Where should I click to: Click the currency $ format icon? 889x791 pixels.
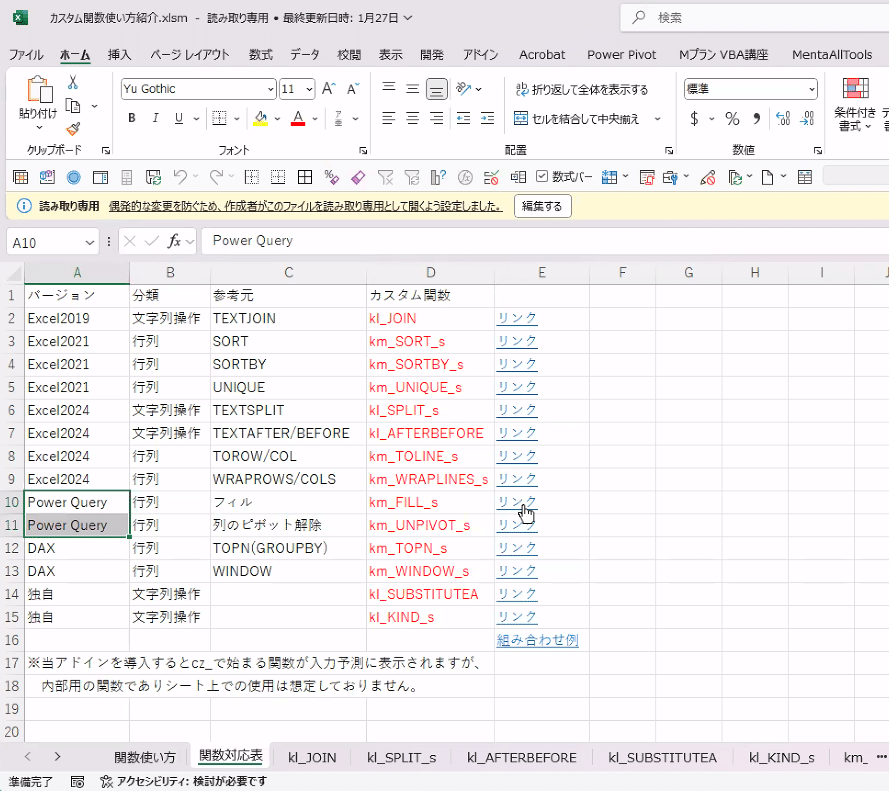[x=694, y=119]
